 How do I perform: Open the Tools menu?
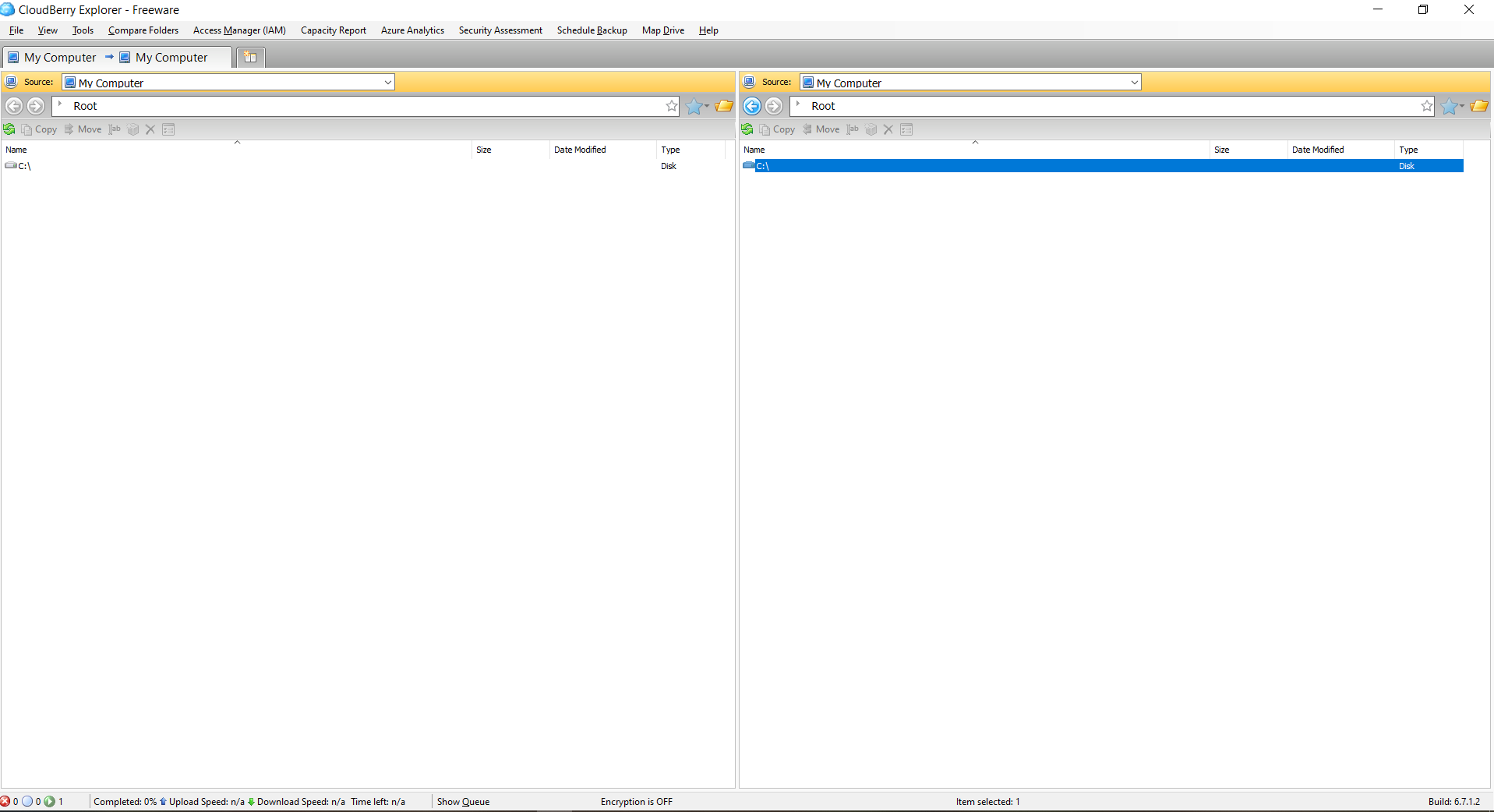click(x=83, y=30)
